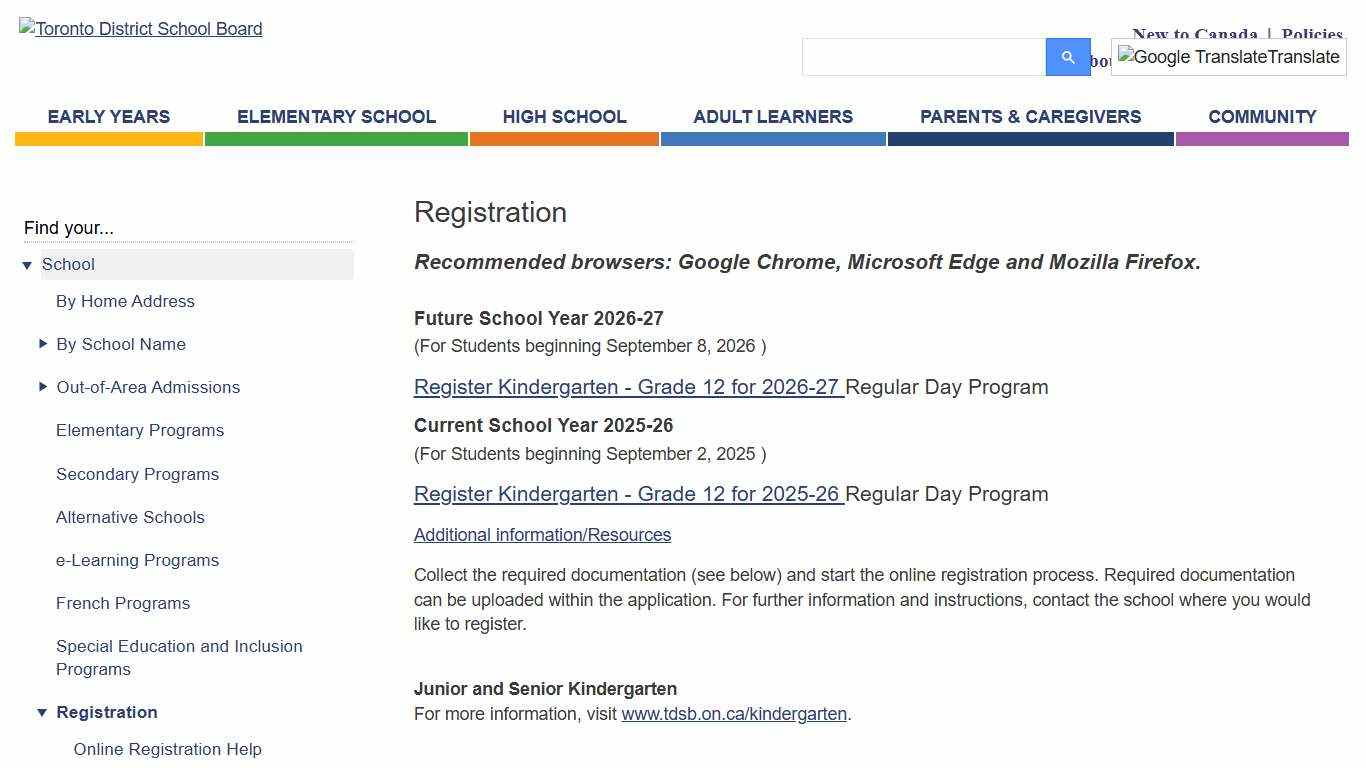The image size is (1366, 768).
Task: Open Register Kindergarten - Grade 12 for 2025-26
Action: (x=627, y=495)
